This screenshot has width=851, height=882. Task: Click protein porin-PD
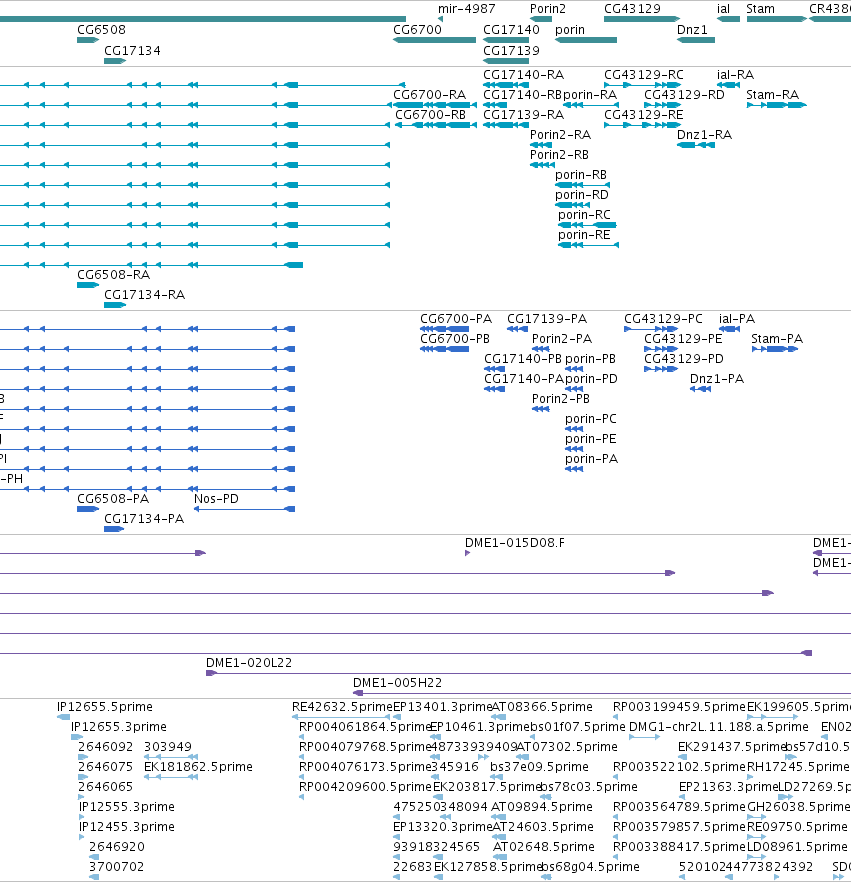[x=574, y=389]
